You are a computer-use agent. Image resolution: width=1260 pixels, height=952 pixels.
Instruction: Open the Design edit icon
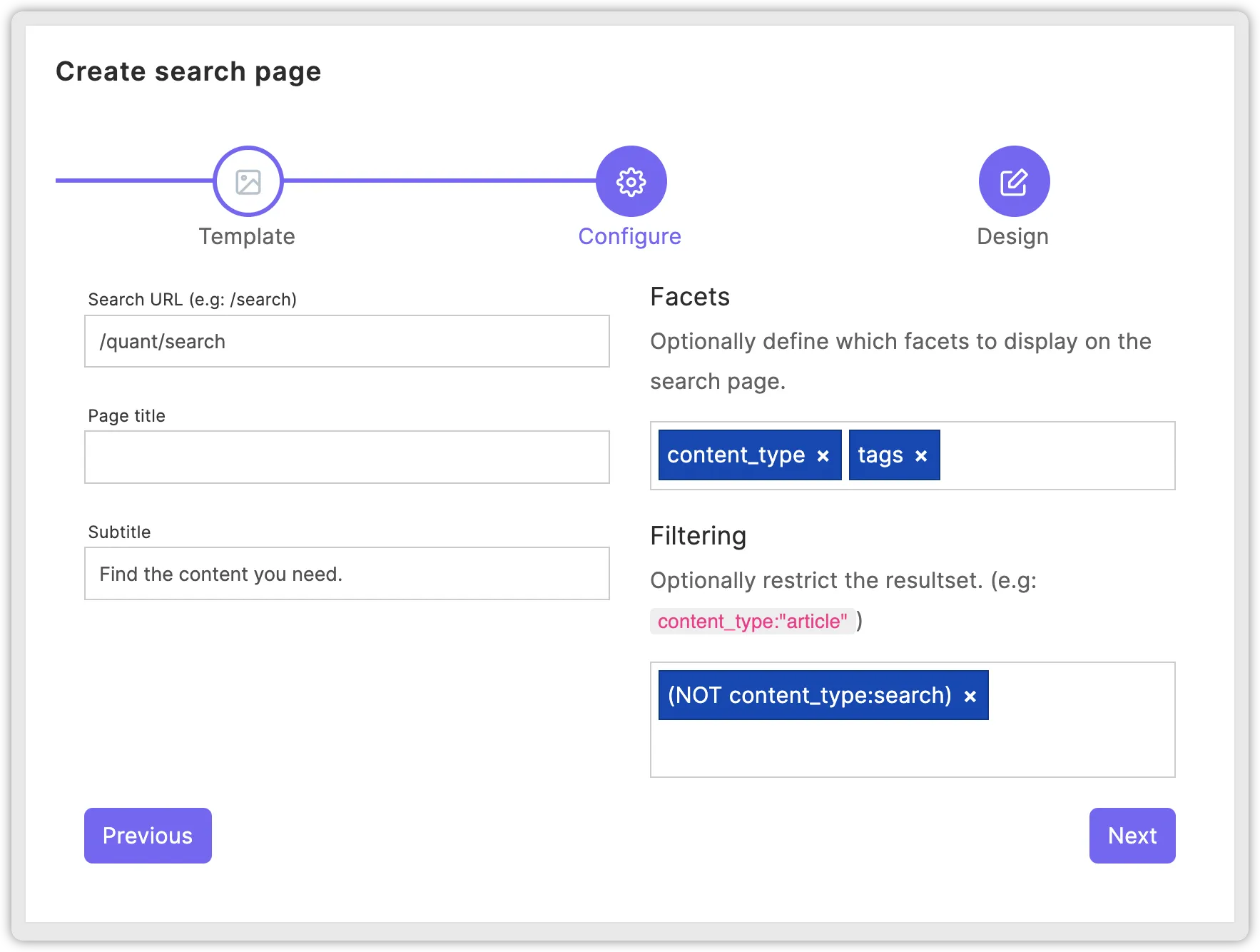click(x=1013, y=181)
